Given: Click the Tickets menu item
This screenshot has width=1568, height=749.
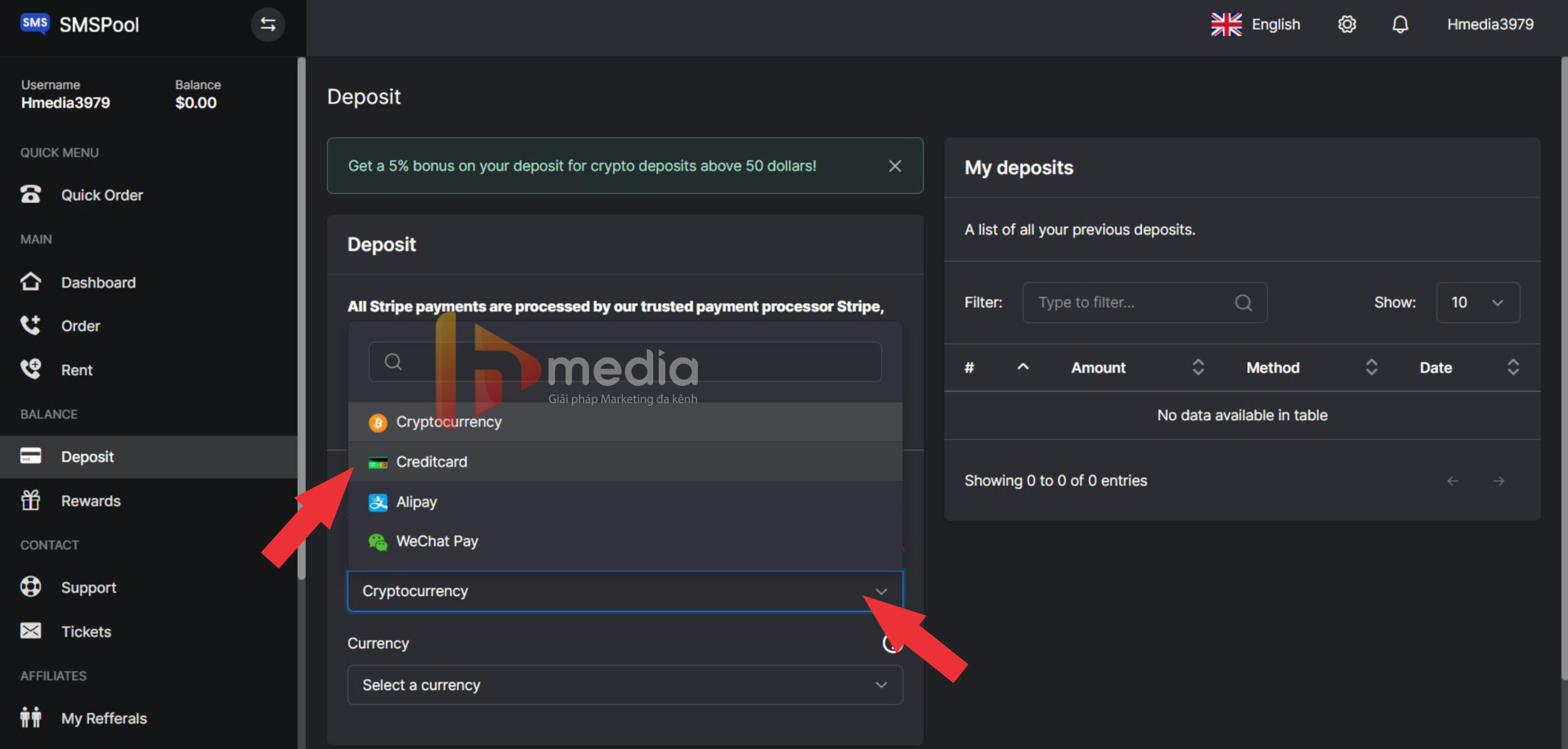Looking at the screenshot, I should [x=86, y=631].
